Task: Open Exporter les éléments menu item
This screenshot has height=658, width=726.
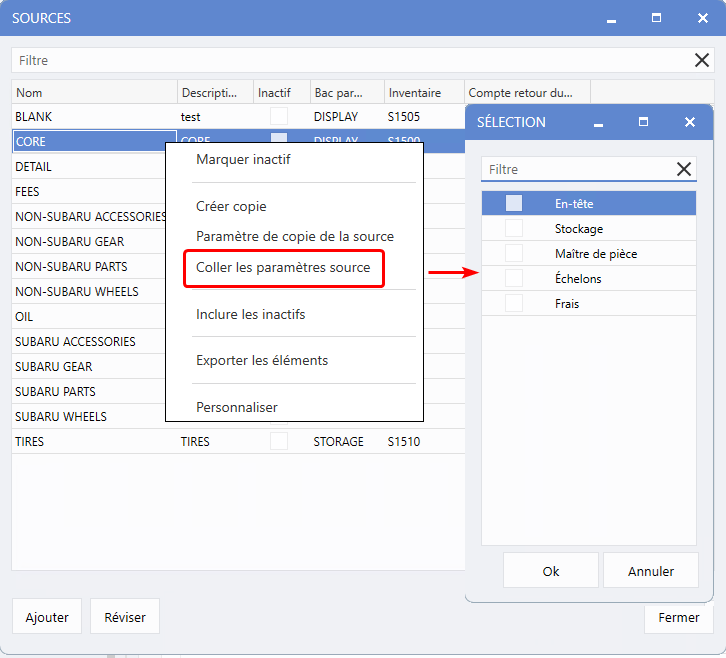Action: (x=262, y=360)
